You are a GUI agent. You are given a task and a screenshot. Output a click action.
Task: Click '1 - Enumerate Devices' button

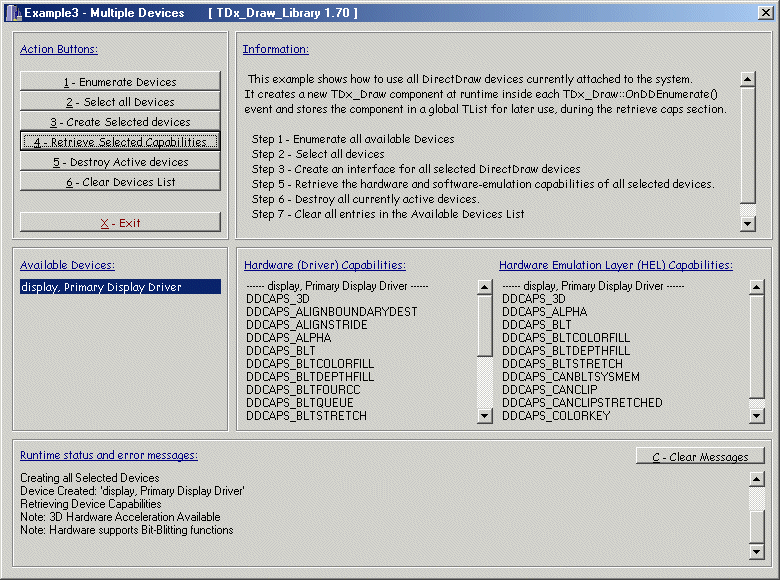(x=120, y=82)
